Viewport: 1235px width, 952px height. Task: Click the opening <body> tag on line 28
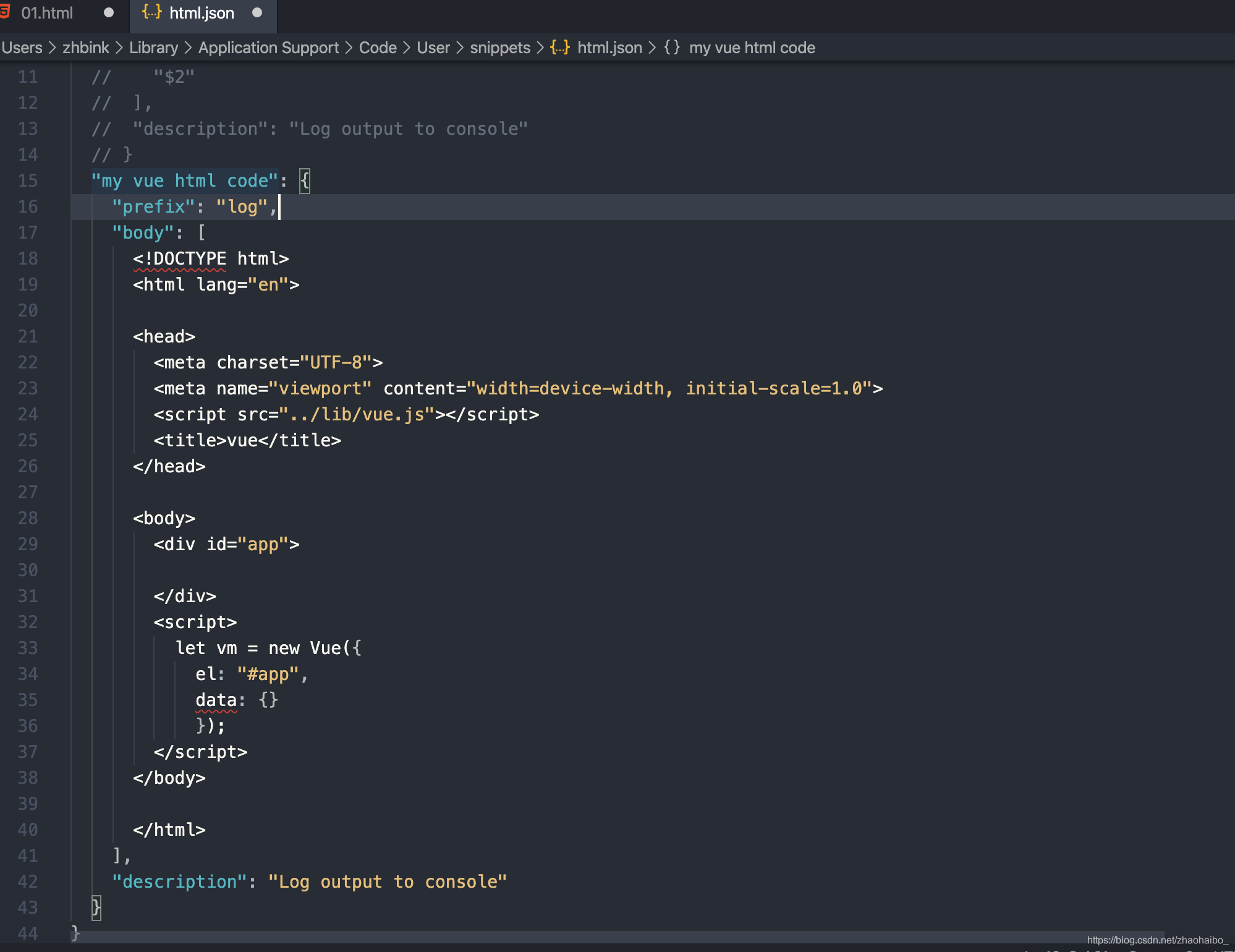click(x=164, y=518)
